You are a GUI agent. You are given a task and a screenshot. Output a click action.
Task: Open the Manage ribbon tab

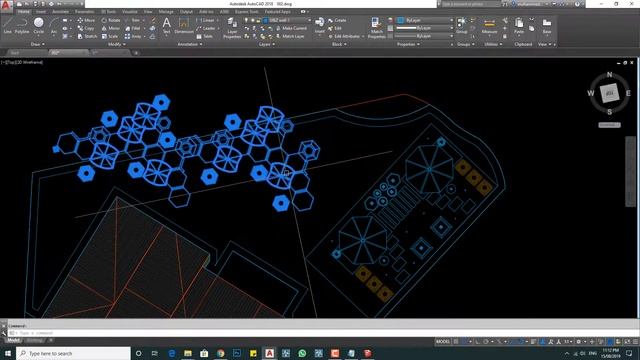pos(166,12)
